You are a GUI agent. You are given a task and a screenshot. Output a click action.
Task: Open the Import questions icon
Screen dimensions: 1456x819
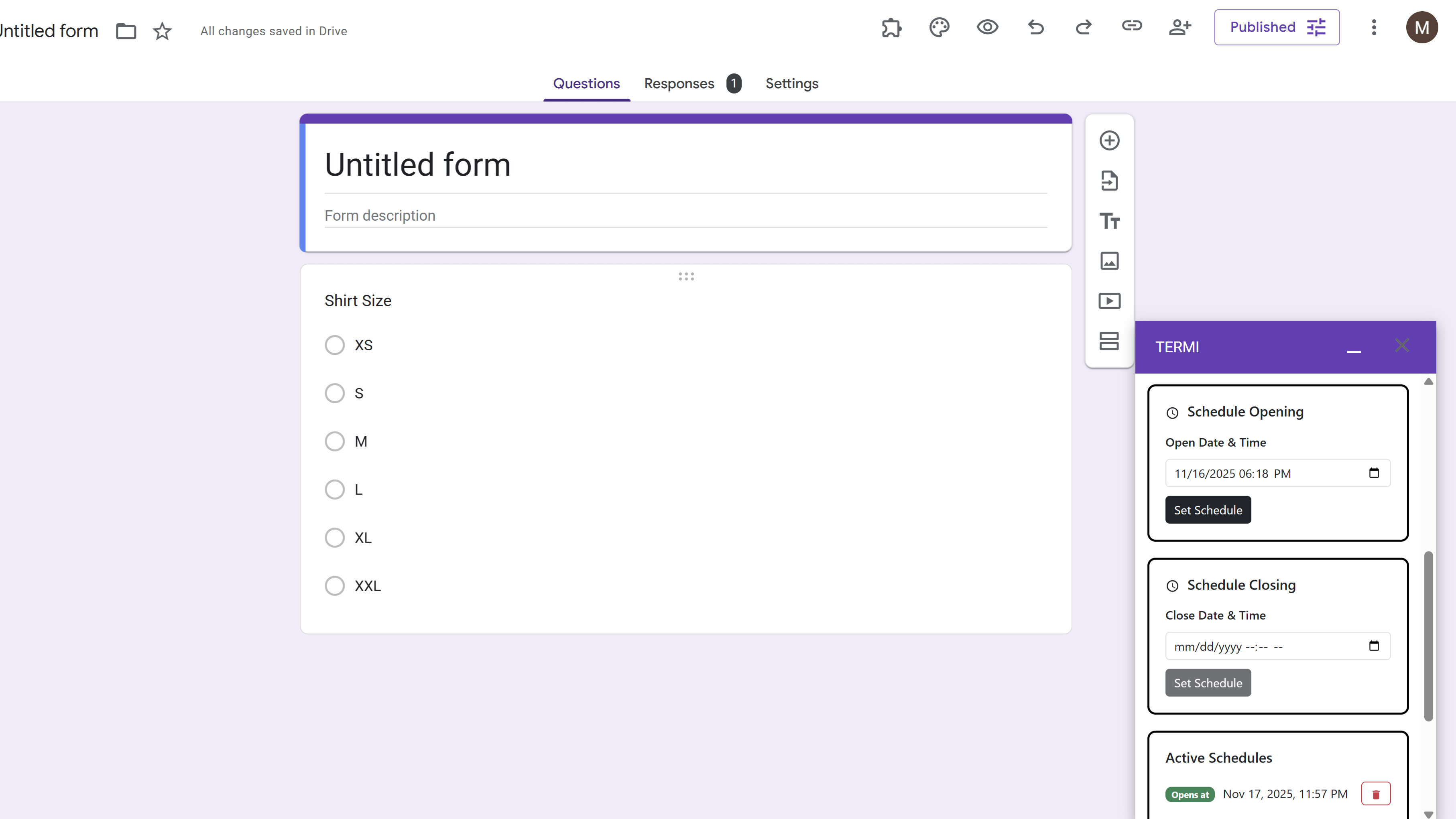tap(1109, 180)
